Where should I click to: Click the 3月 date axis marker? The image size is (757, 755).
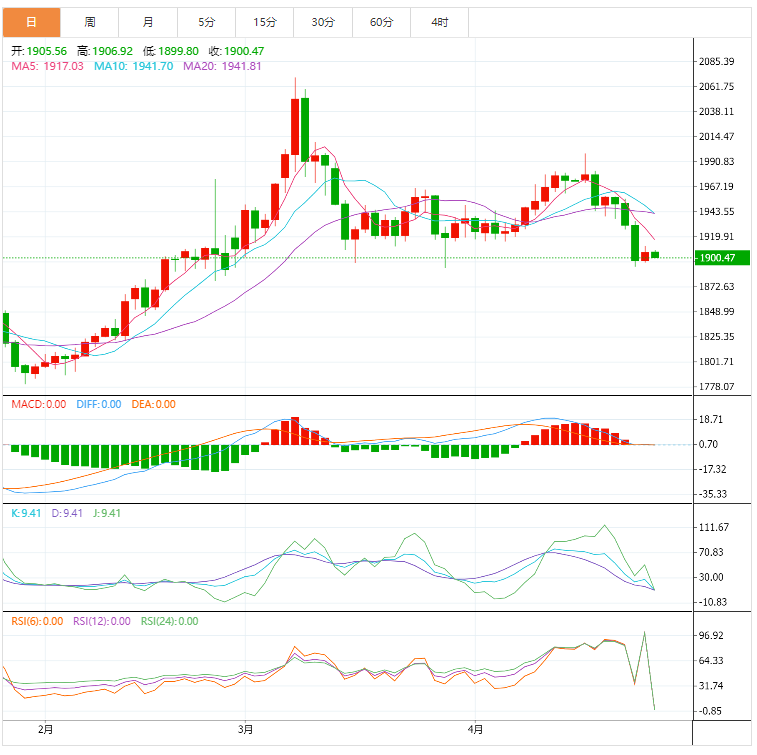(245, 729)
